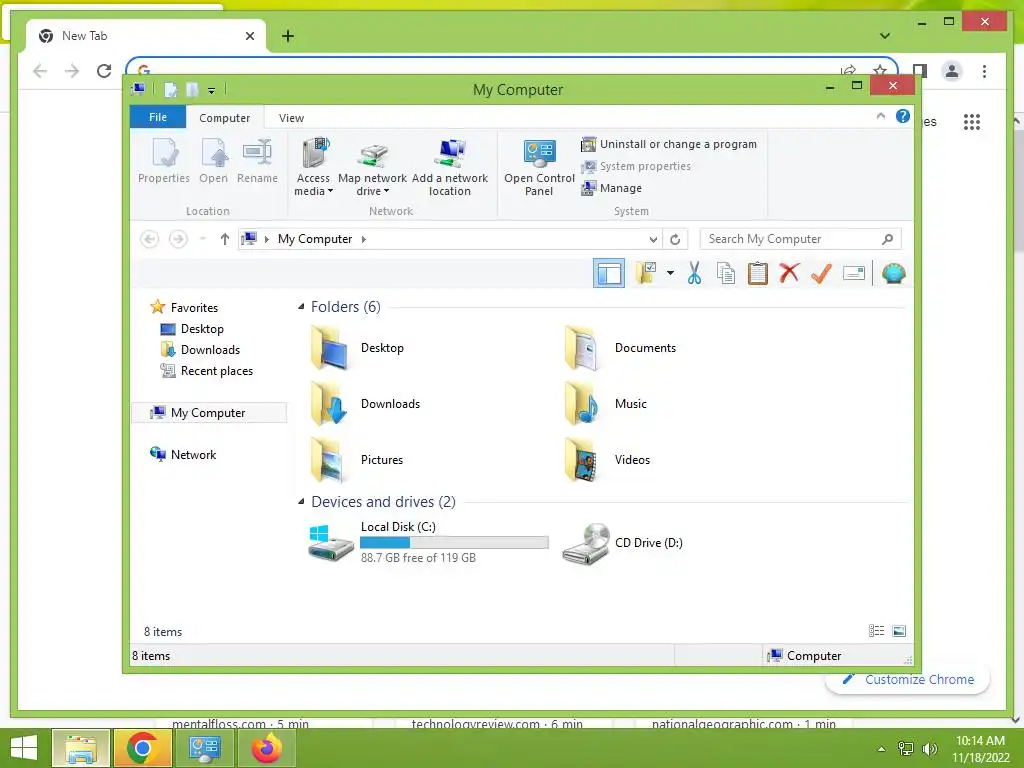The width and height of the screenshot is (1024, 768).
Task: Switch to Details view in status bar
Action: point(876,631)
